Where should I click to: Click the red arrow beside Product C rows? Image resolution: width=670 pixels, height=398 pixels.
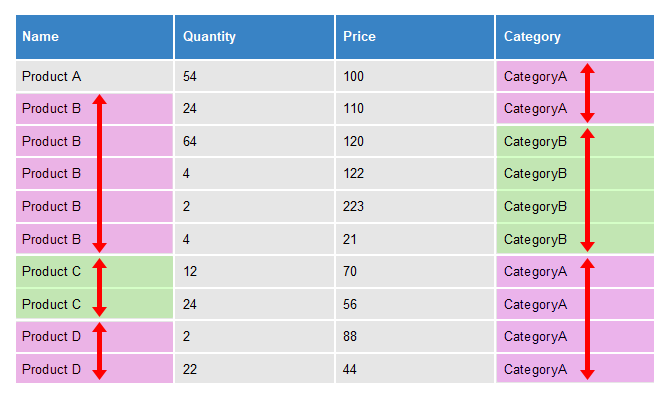pyautogui.click(x=100, y=287)
